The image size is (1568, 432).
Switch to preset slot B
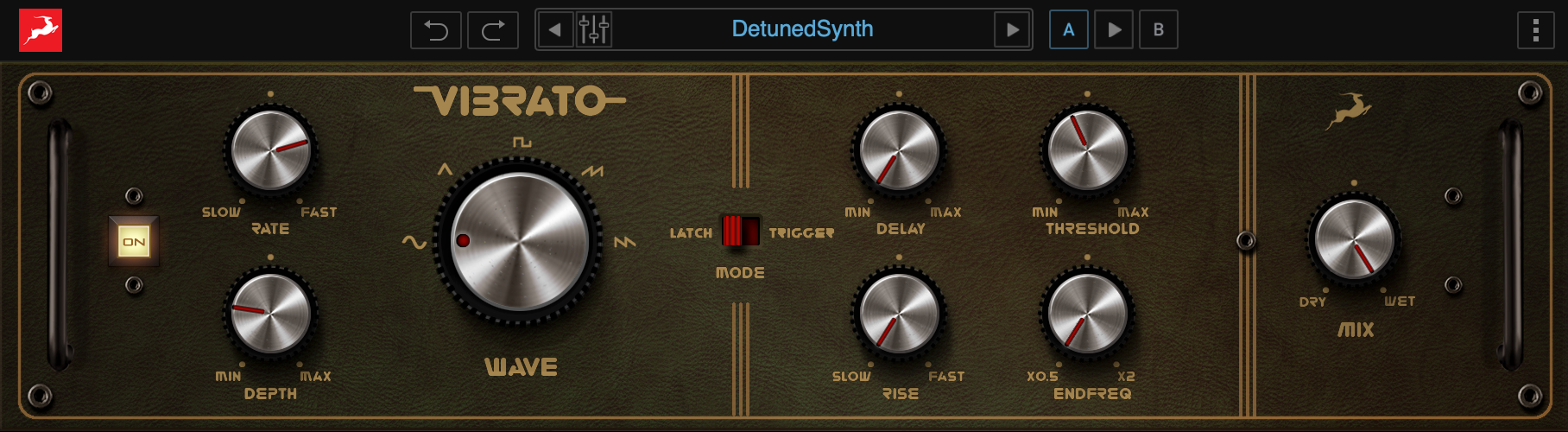(1158, 30)
